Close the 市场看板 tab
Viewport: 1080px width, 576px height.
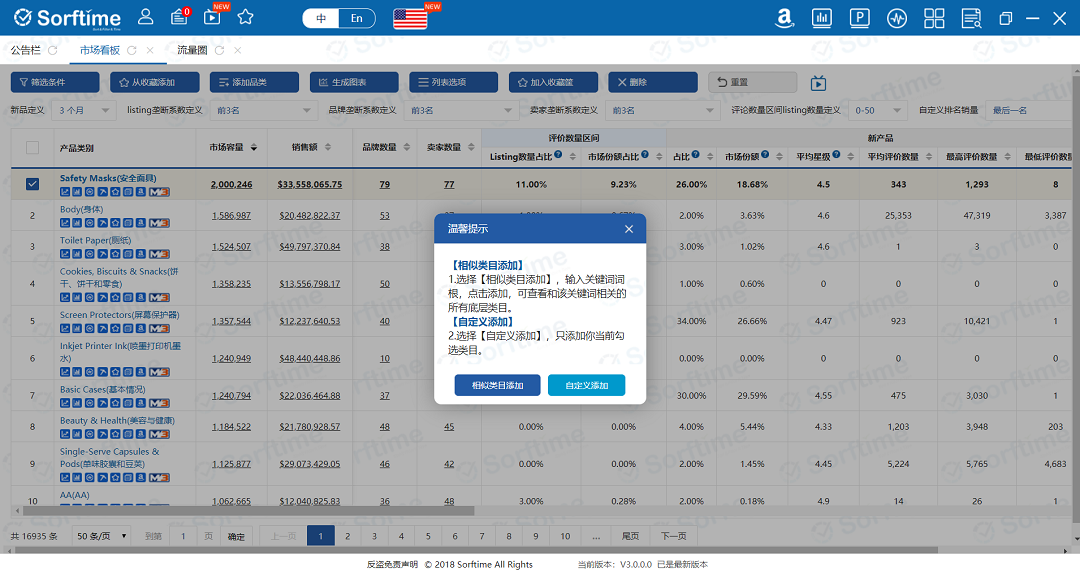pyautogui.click(x=150, y=50)
